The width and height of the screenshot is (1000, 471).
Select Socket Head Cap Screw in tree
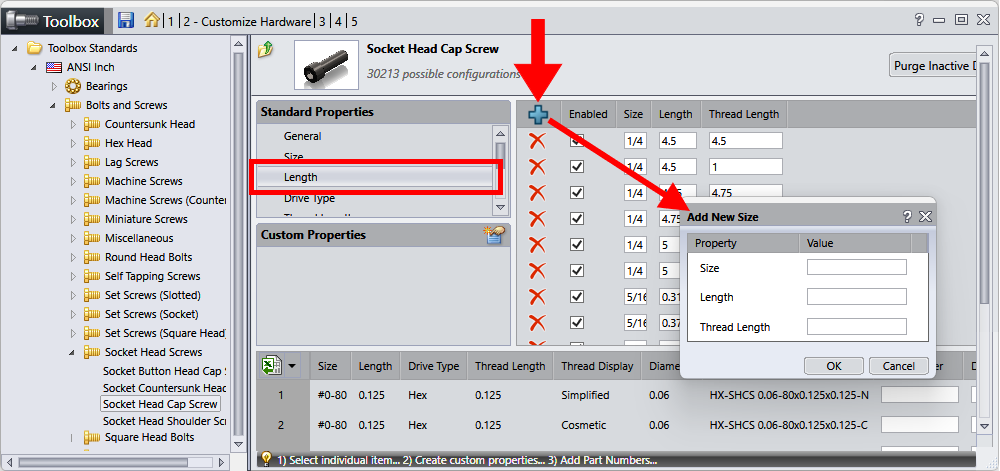(160, 403)
